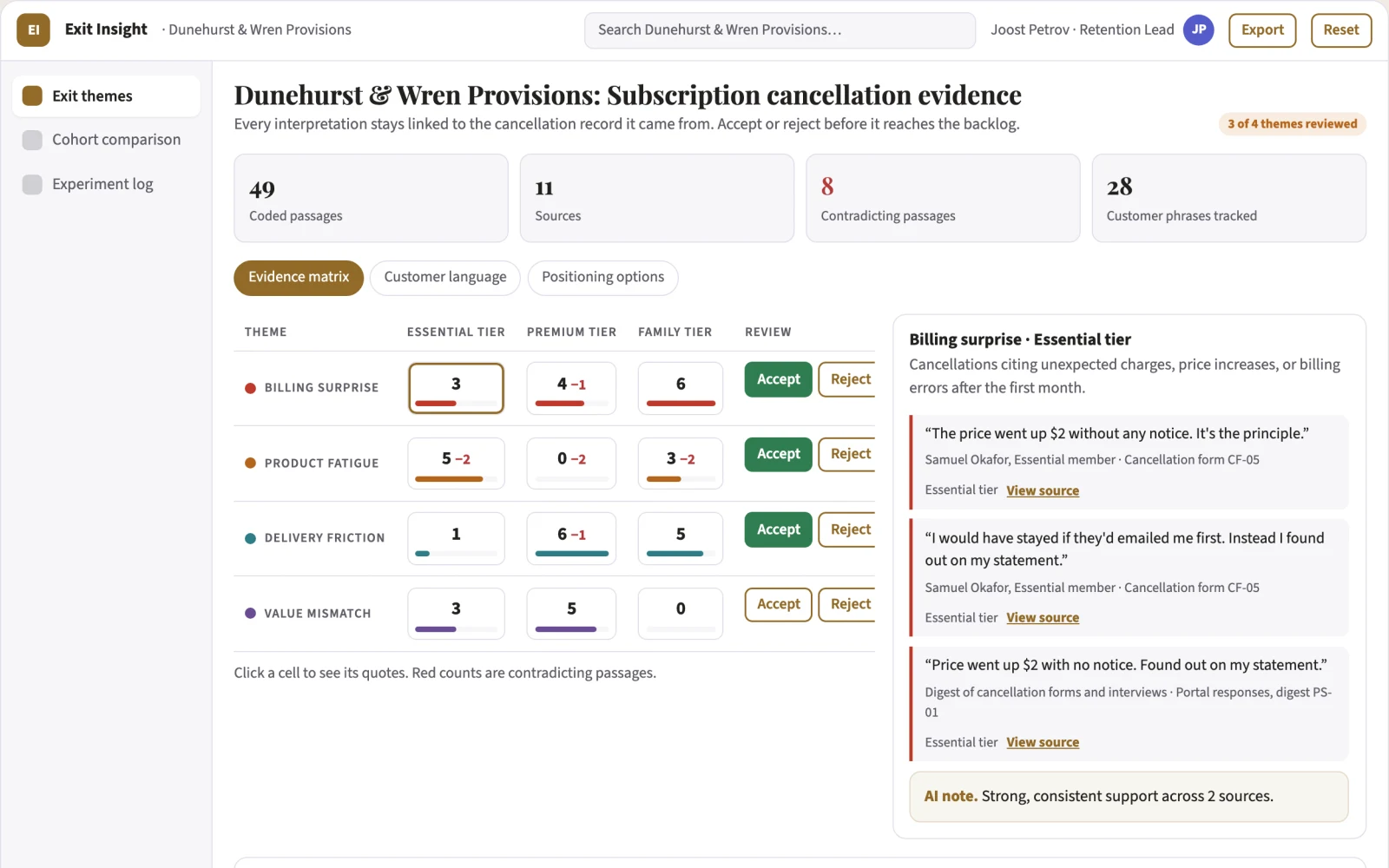Viewport: 1389px width, 868px height.
Task: Accept the Product fatigue theme
Action: pos(779,454)
